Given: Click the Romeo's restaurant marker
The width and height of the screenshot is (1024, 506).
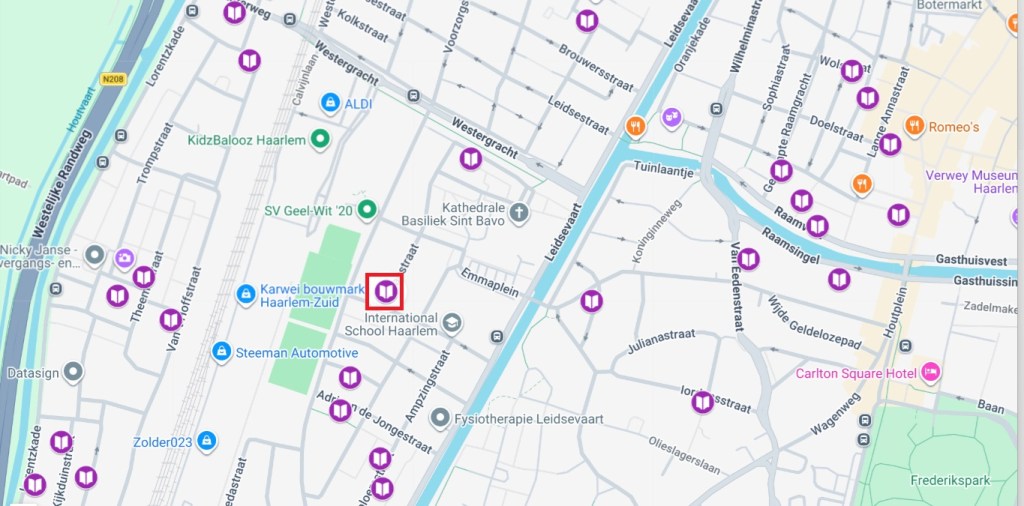Looking at the screenshot, I should click(x=914, y=125).
